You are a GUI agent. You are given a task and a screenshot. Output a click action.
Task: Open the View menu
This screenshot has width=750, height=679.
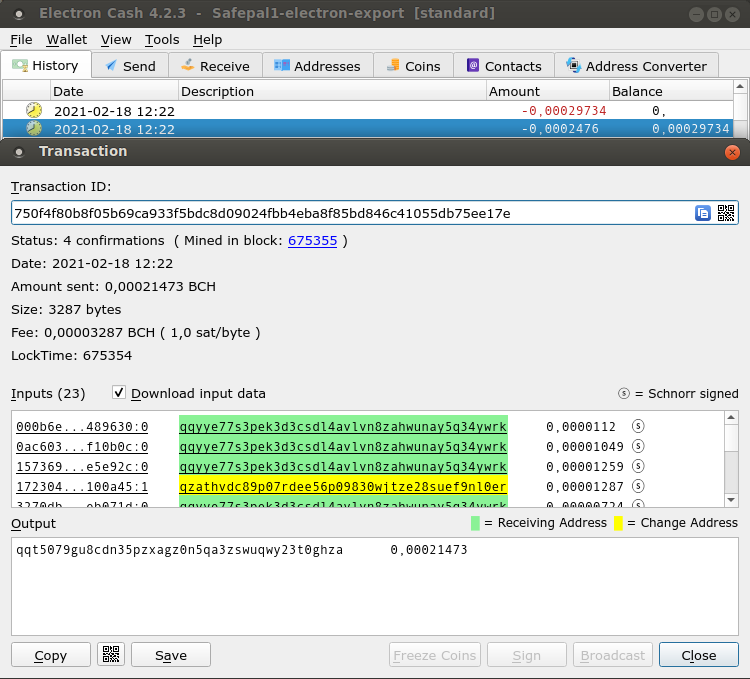pyautogui.click(x=116, y=40)
